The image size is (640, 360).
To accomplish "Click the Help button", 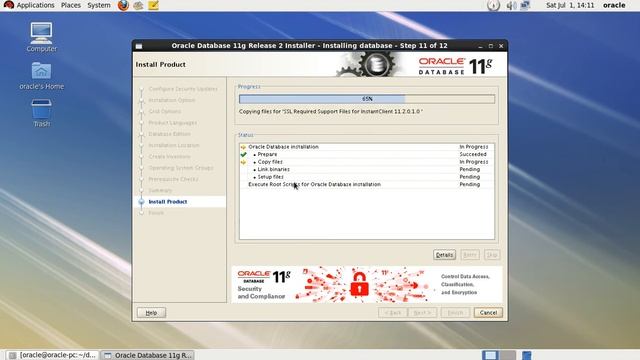I will 151,313.
